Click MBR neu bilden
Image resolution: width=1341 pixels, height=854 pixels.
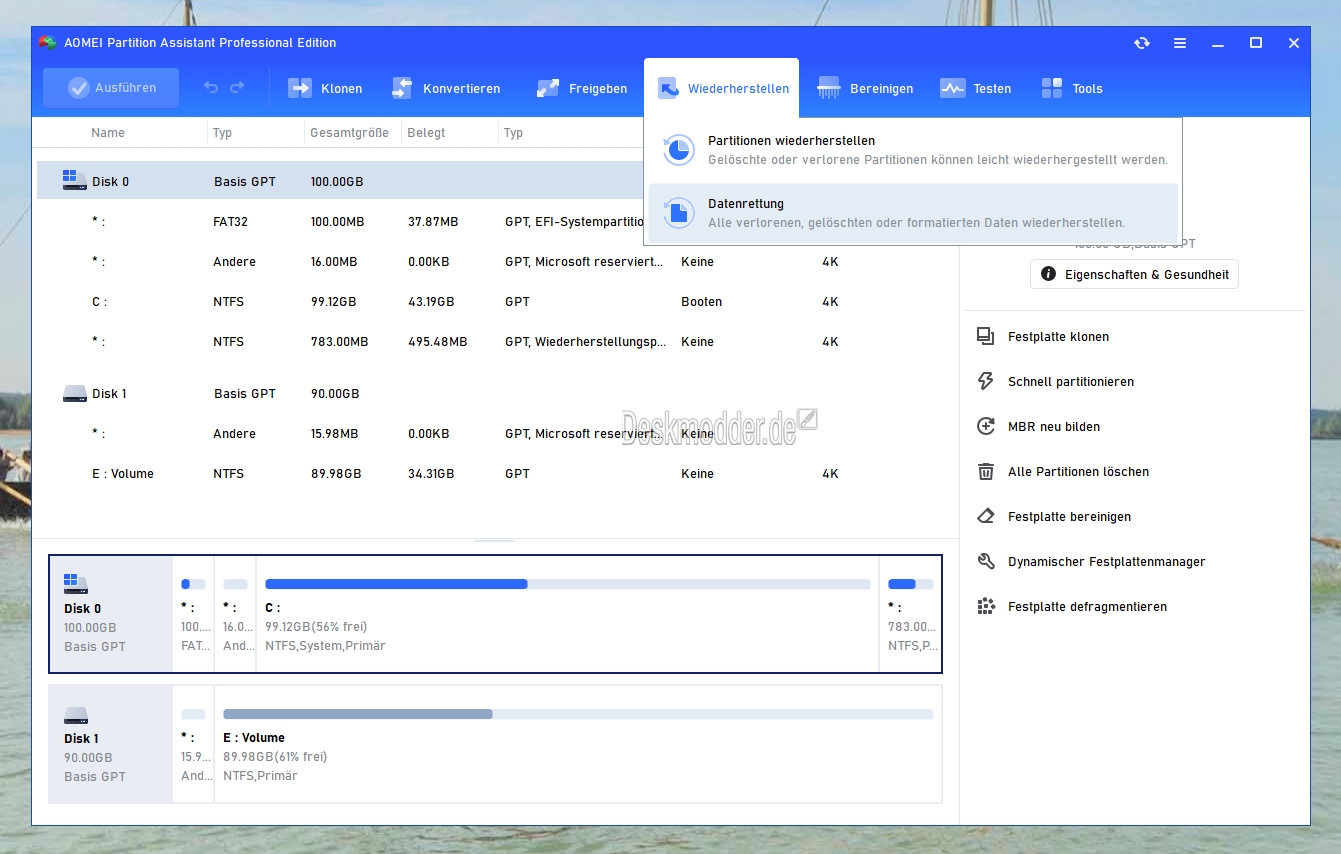(x=1053, y=427)
